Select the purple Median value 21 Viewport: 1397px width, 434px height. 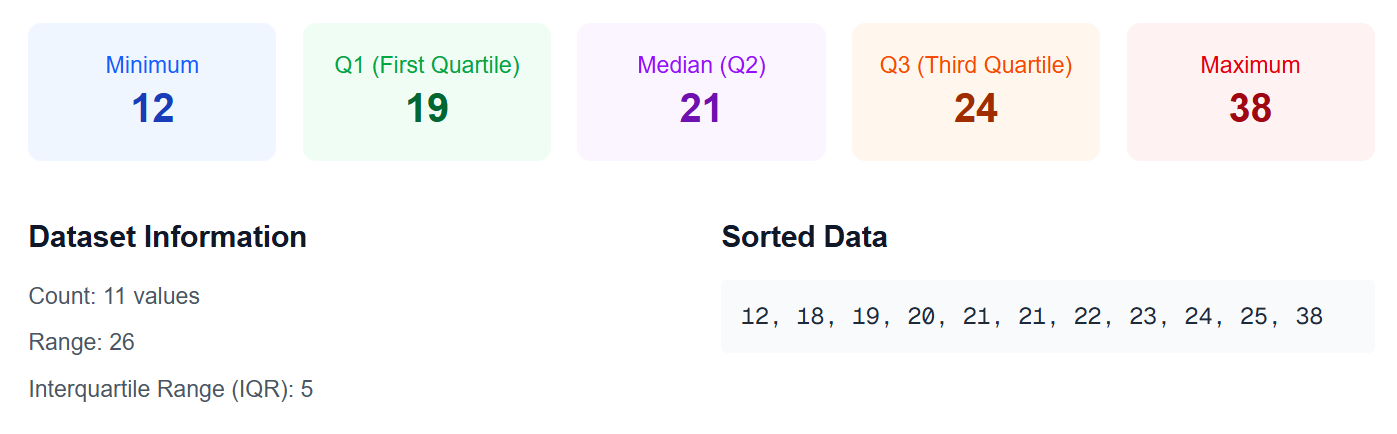coord(701,108)
